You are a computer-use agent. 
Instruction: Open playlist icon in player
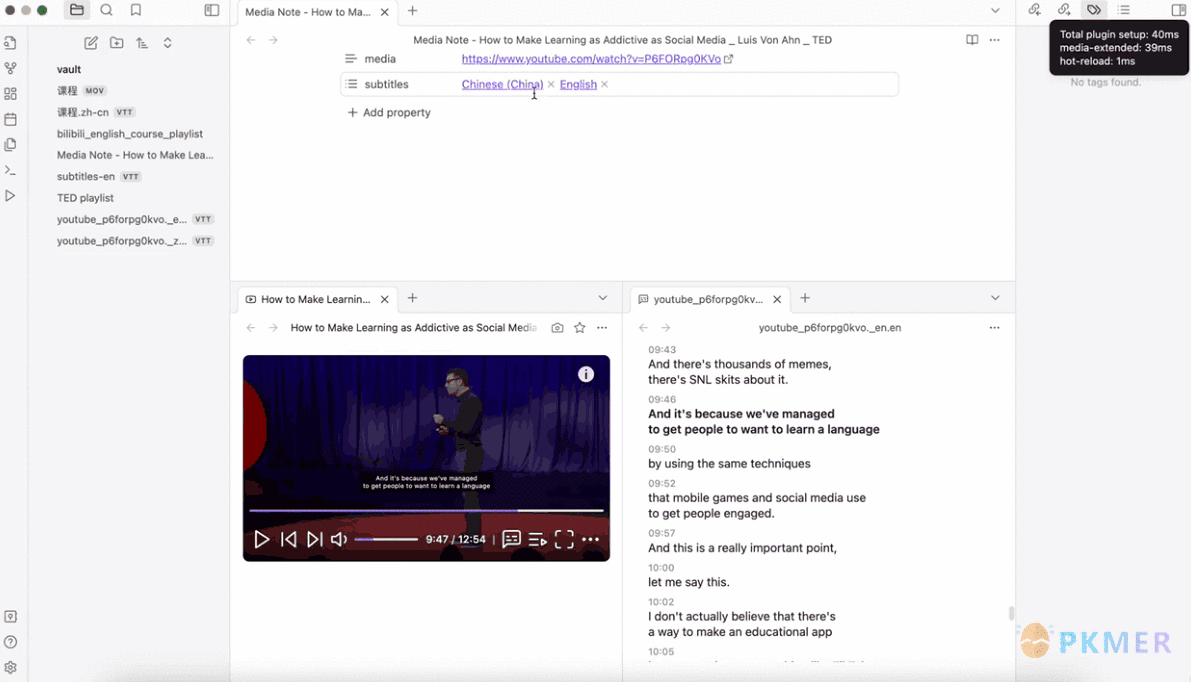point(538,539)
